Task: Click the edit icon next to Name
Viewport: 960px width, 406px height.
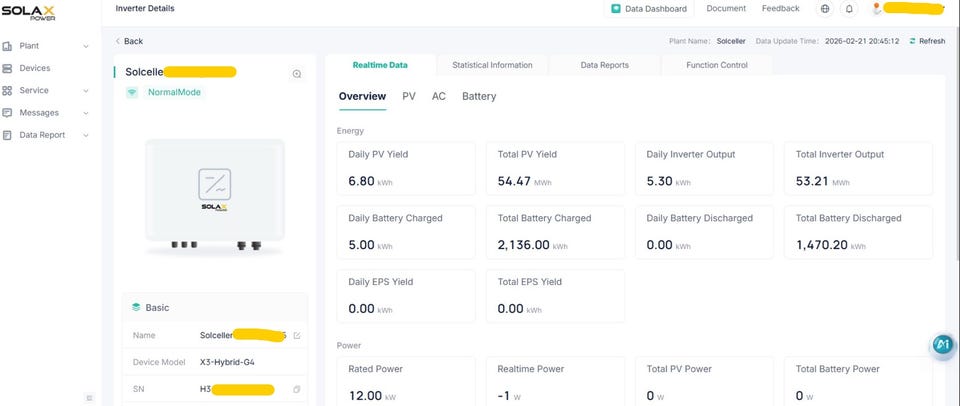Action: pyautogui.click(x=296, y=335)
